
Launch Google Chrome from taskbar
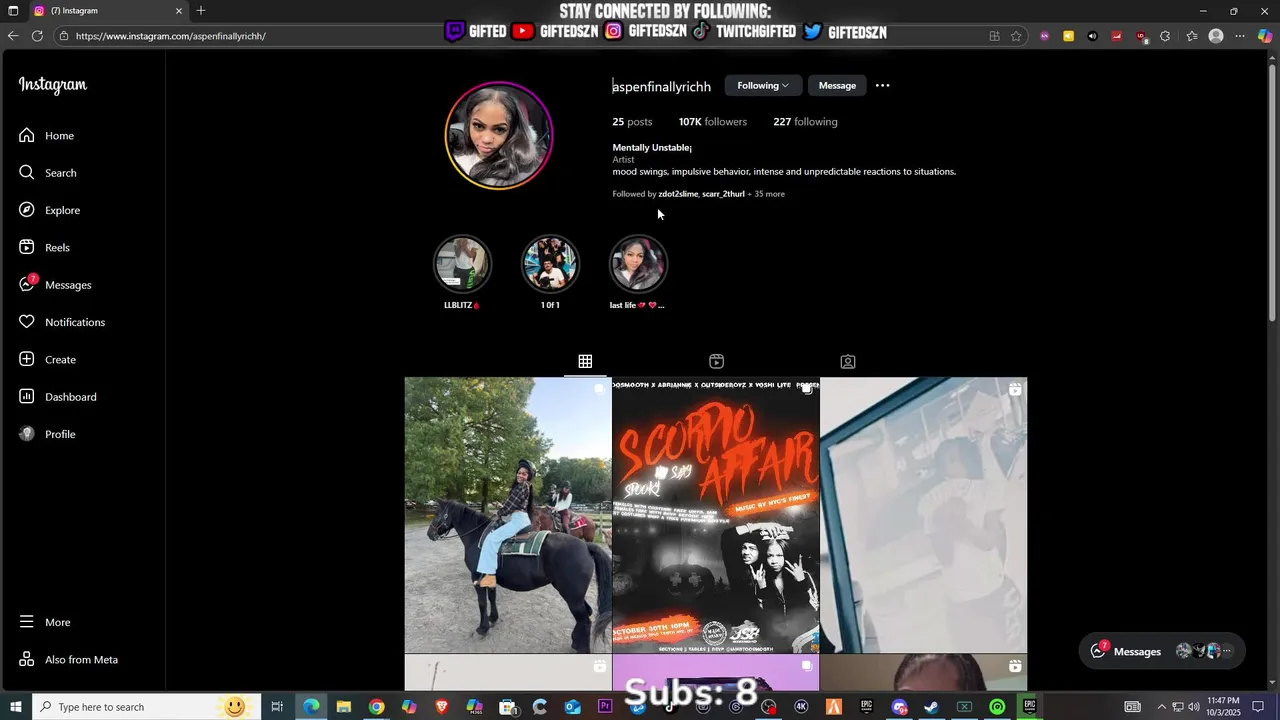pyautogui.click(x=376, y=707)
